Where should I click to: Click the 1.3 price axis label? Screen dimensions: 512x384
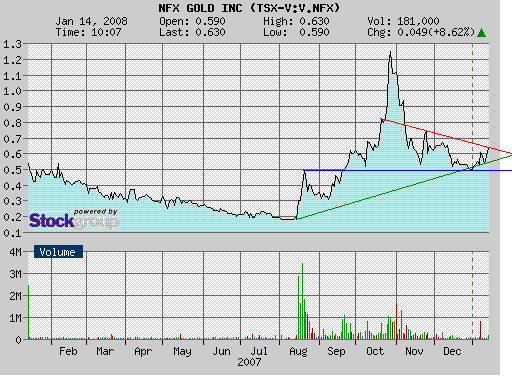click(x=12, y=44)
